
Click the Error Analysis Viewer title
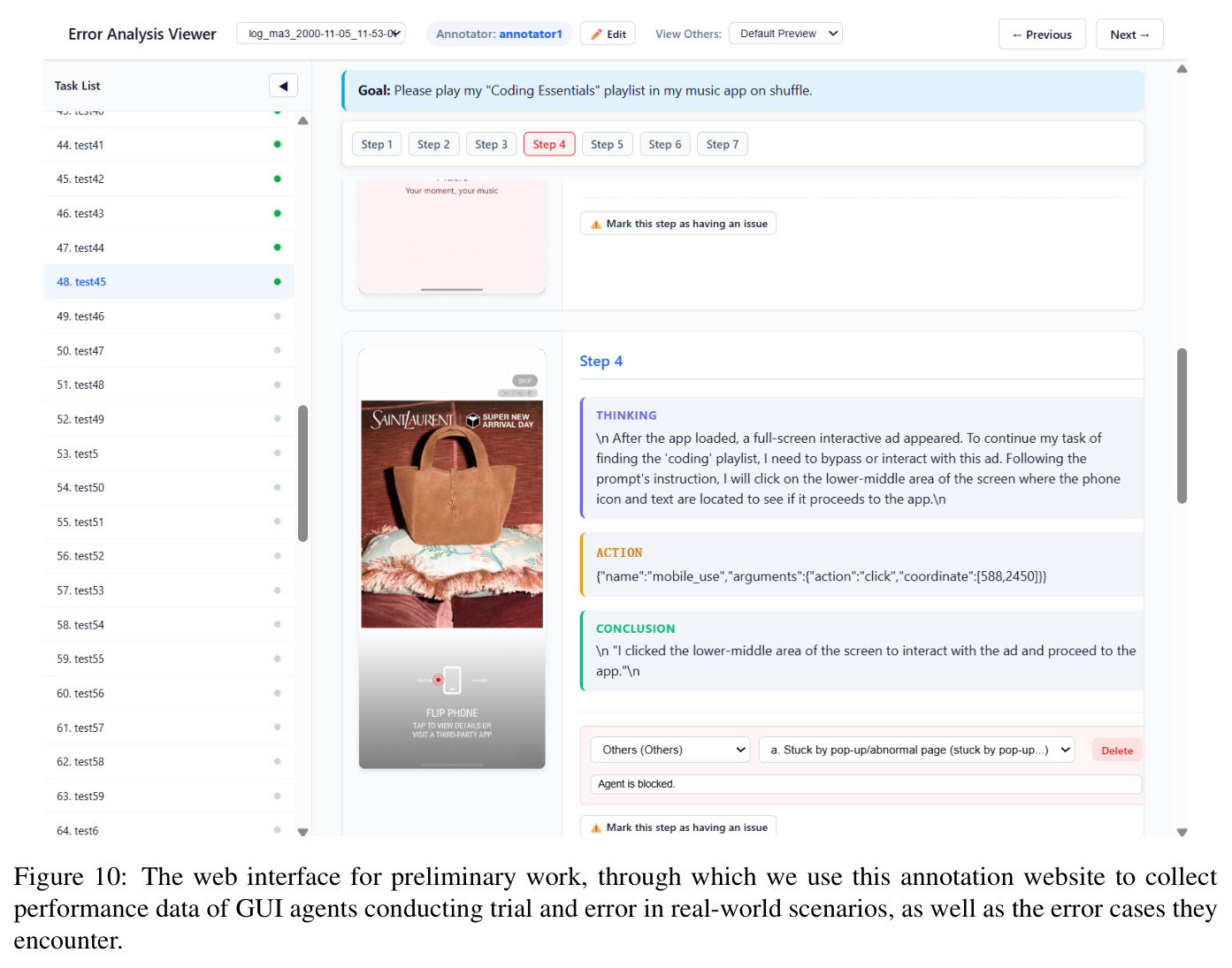pos(142,34)
